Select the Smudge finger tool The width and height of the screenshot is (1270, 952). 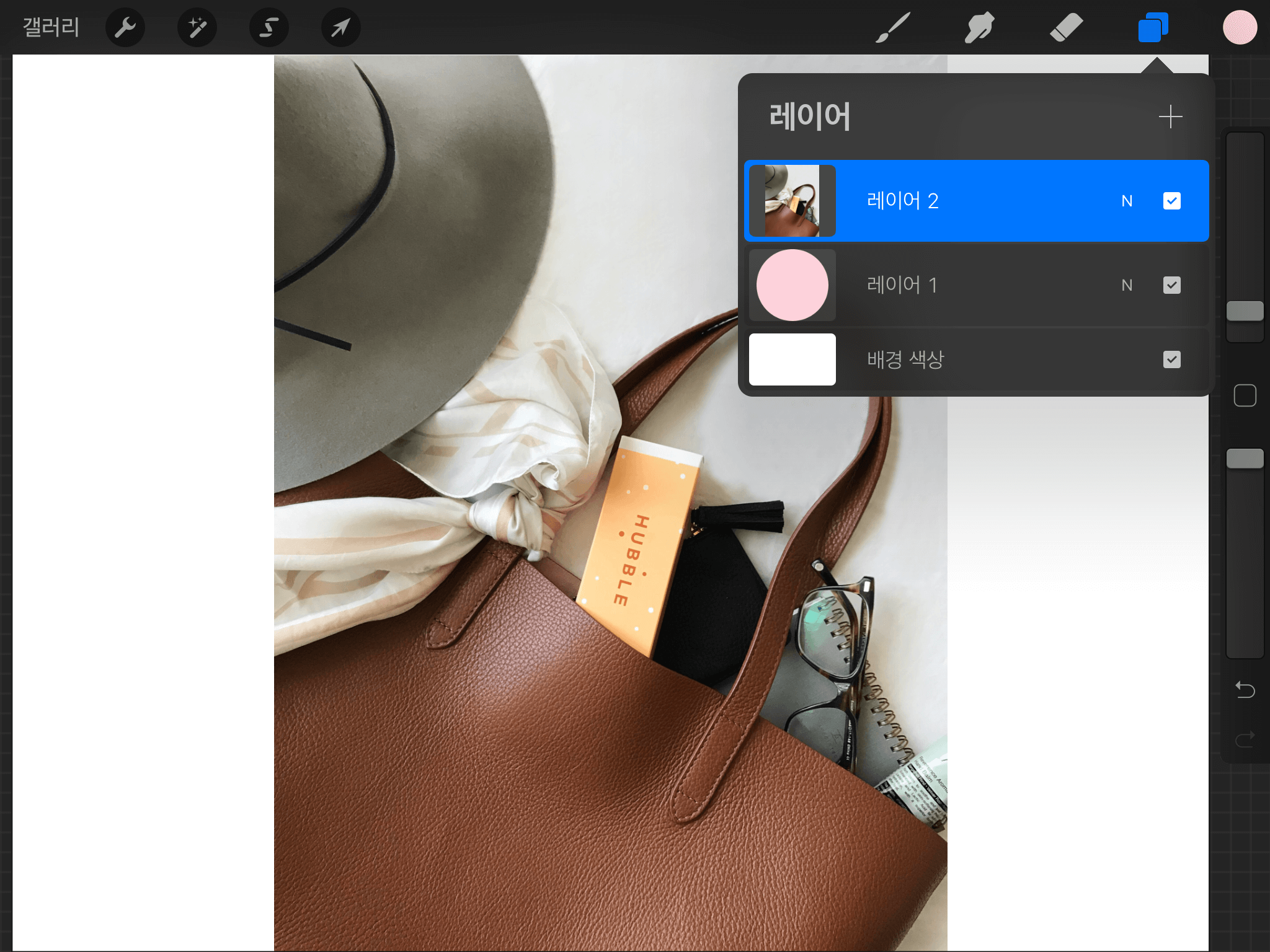coord(979,27)
